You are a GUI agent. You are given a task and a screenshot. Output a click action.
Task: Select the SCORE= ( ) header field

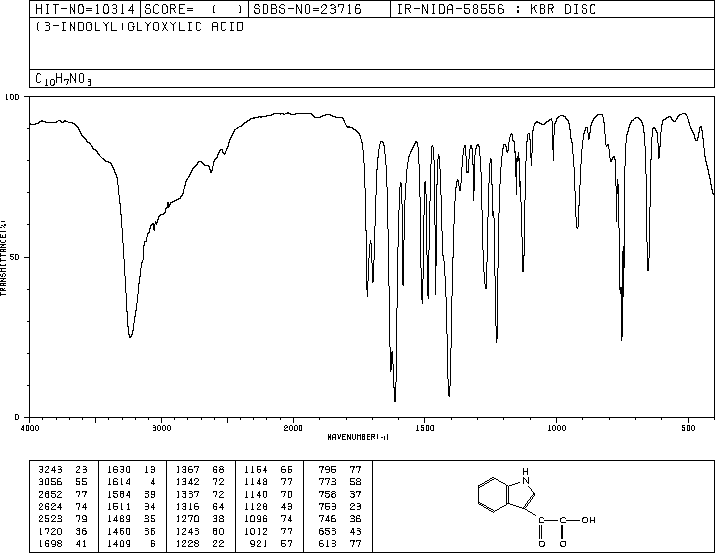[x=194, y=9]
